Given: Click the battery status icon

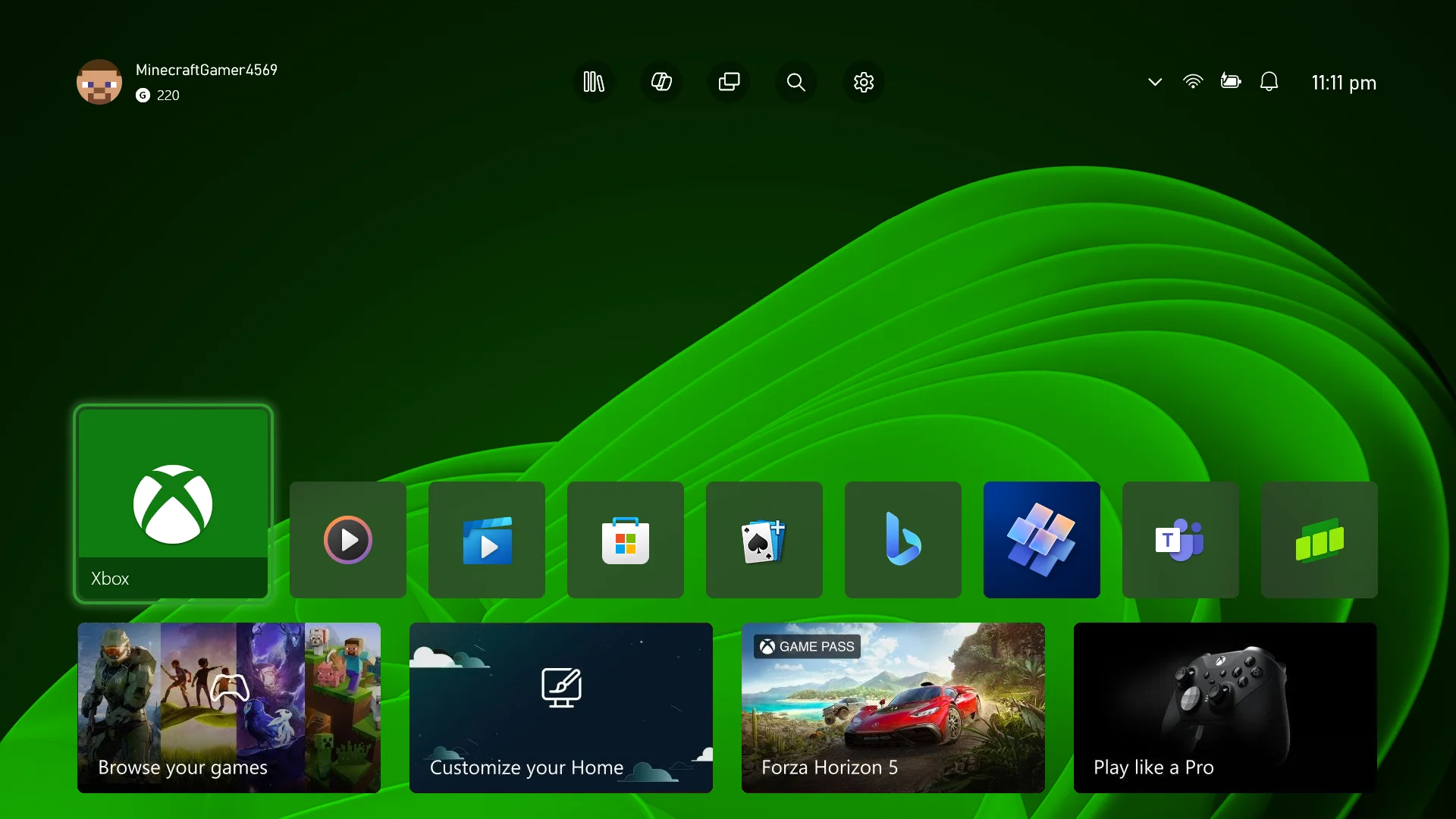Looking at the screenshot, I should (x=1231, y=81).
